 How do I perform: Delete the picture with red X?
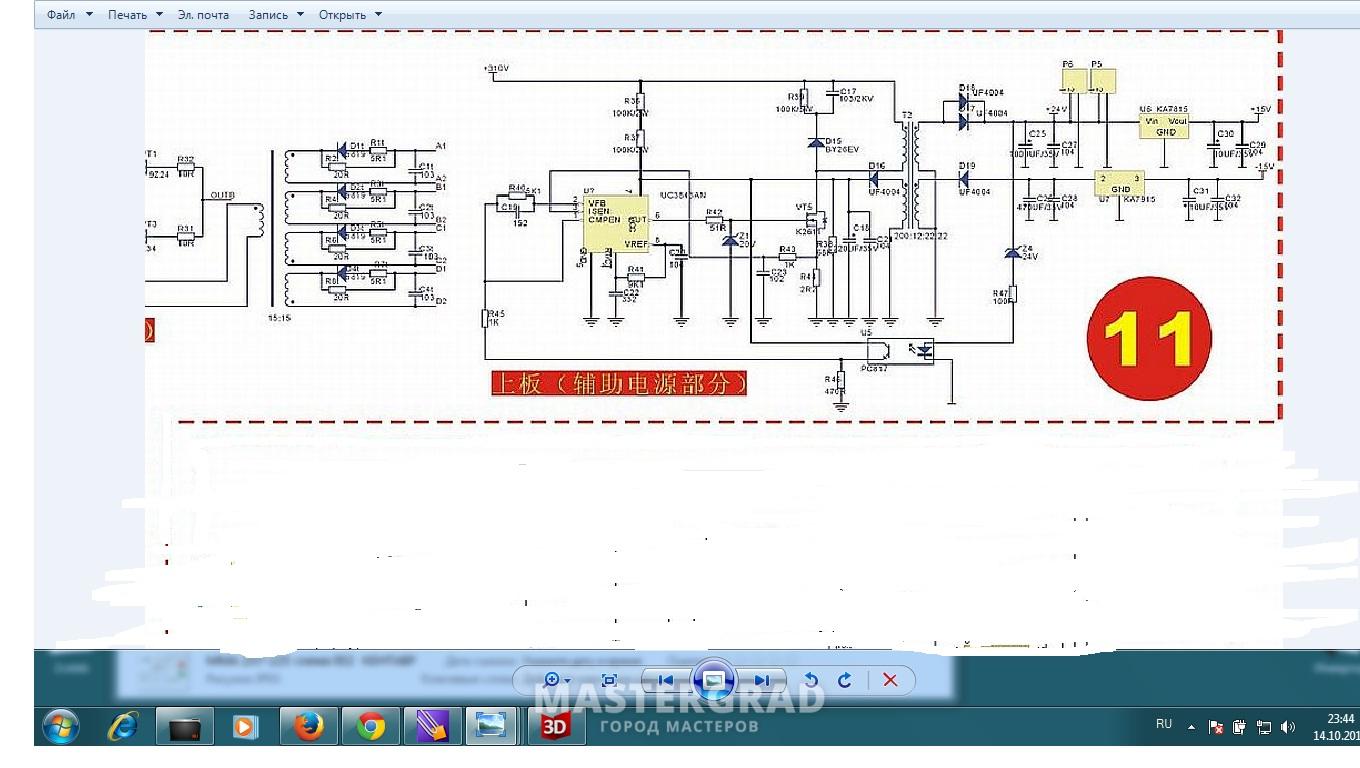tap(890, 681)
